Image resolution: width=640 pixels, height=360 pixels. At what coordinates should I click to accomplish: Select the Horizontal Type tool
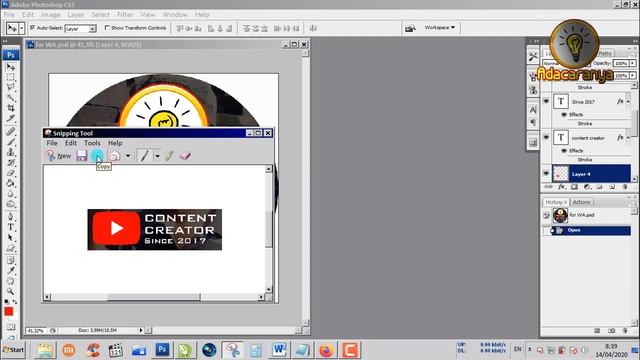(11, 227)
